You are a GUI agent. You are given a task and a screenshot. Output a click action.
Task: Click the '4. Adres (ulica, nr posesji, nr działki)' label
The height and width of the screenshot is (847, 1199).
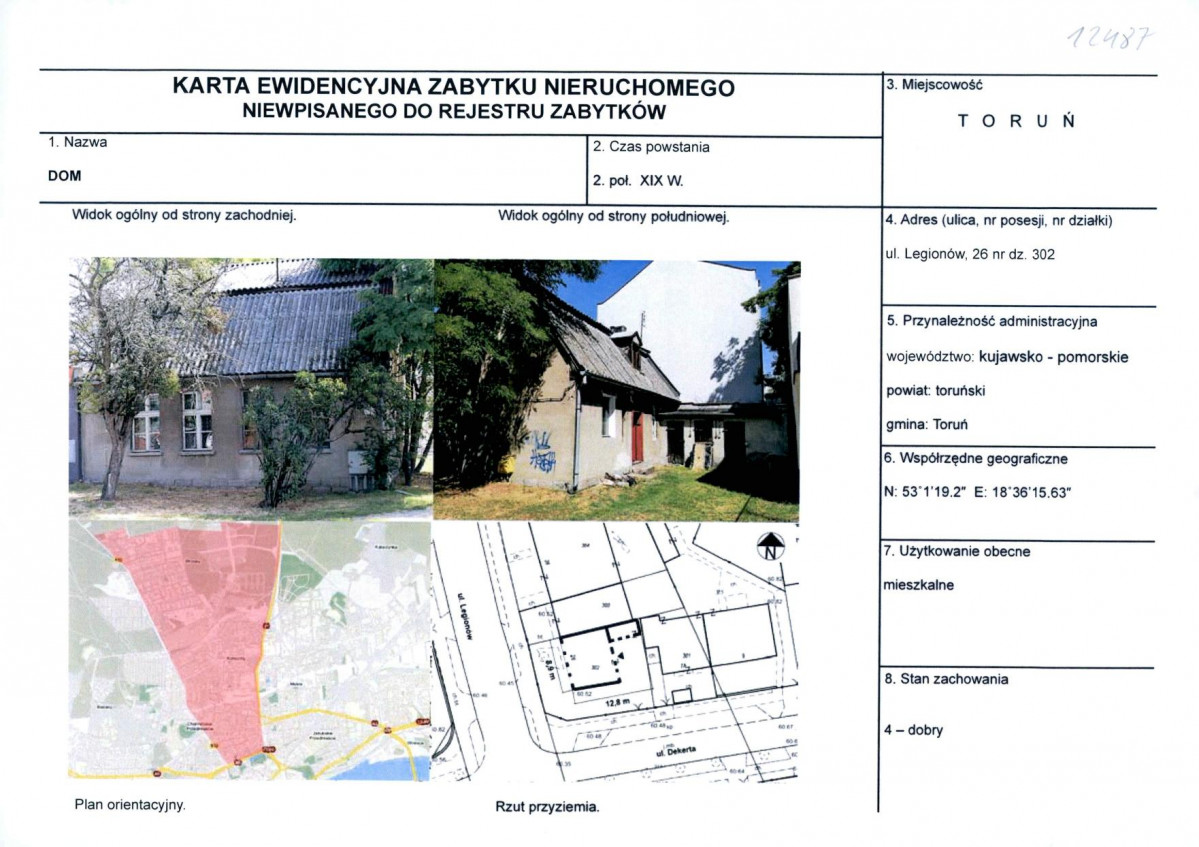[x=999, y=220]
